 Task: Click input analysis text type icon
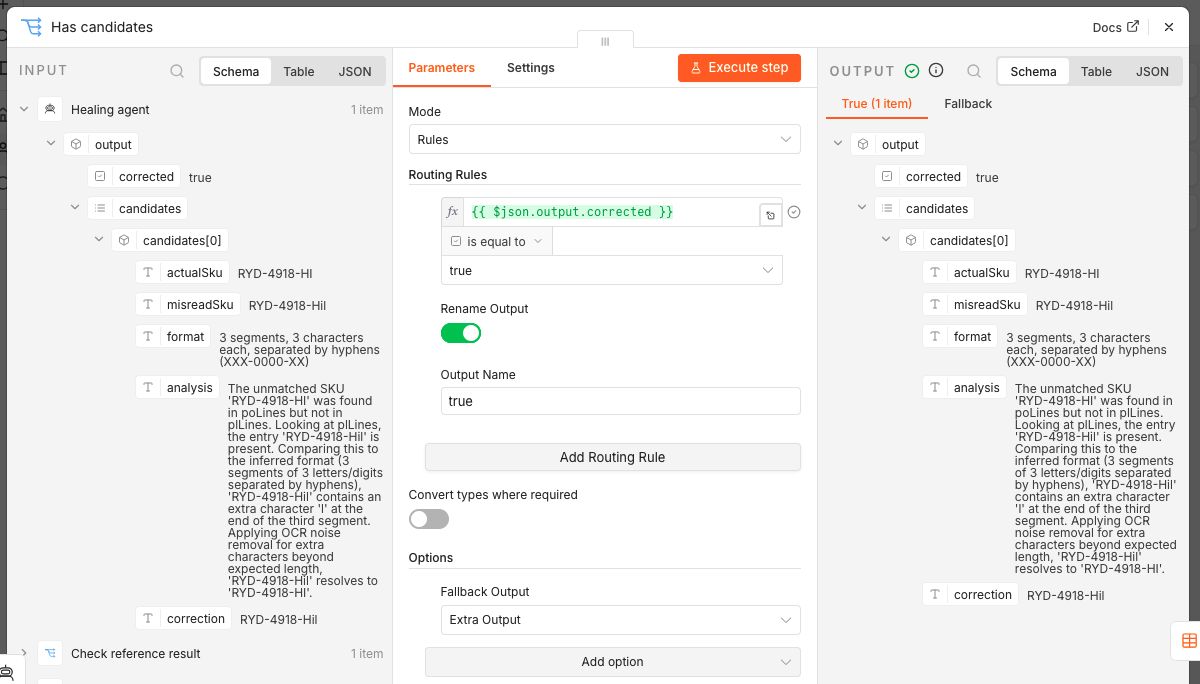point(149,387)
